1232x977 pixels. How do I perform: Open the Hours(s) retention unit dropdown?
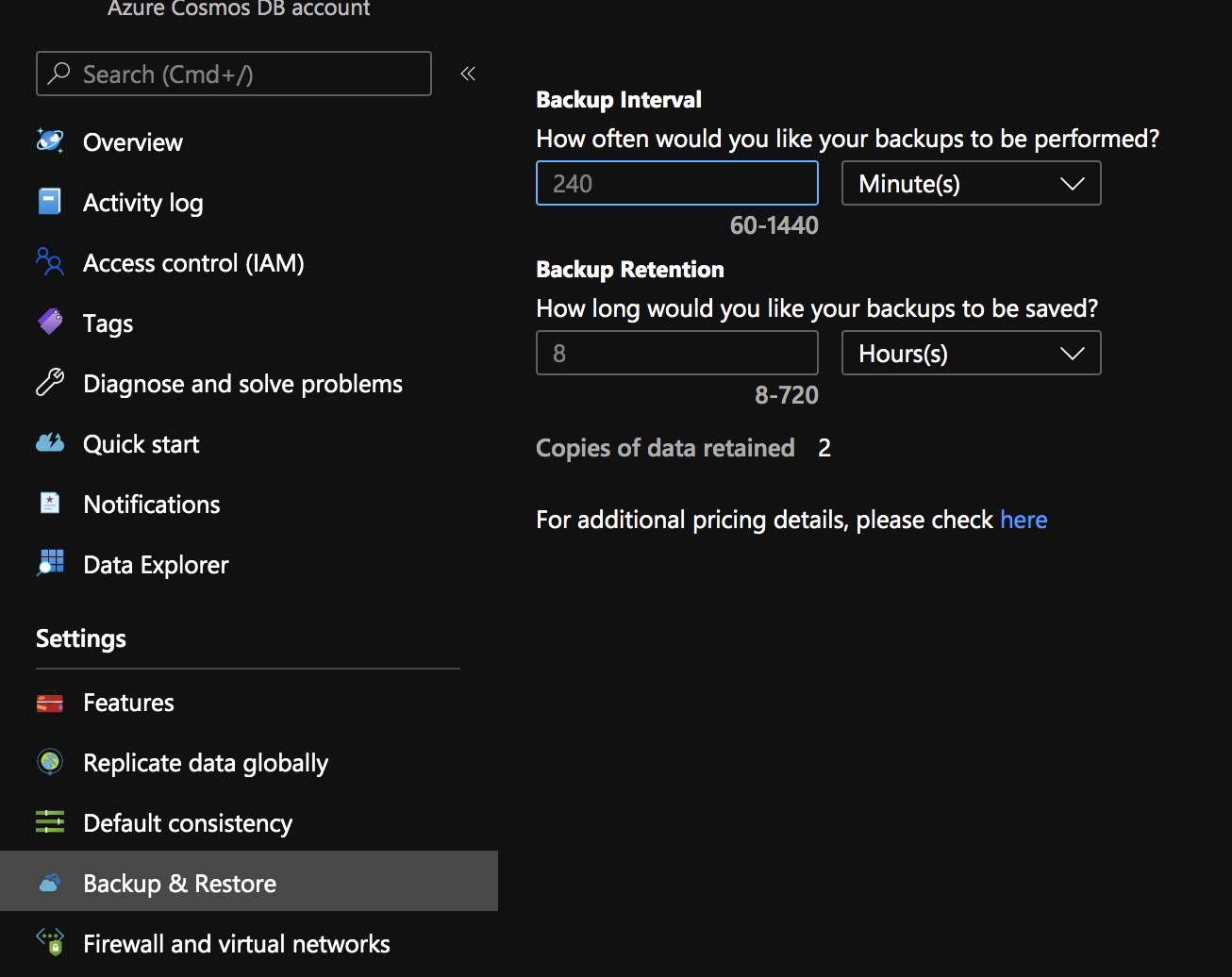972,353
